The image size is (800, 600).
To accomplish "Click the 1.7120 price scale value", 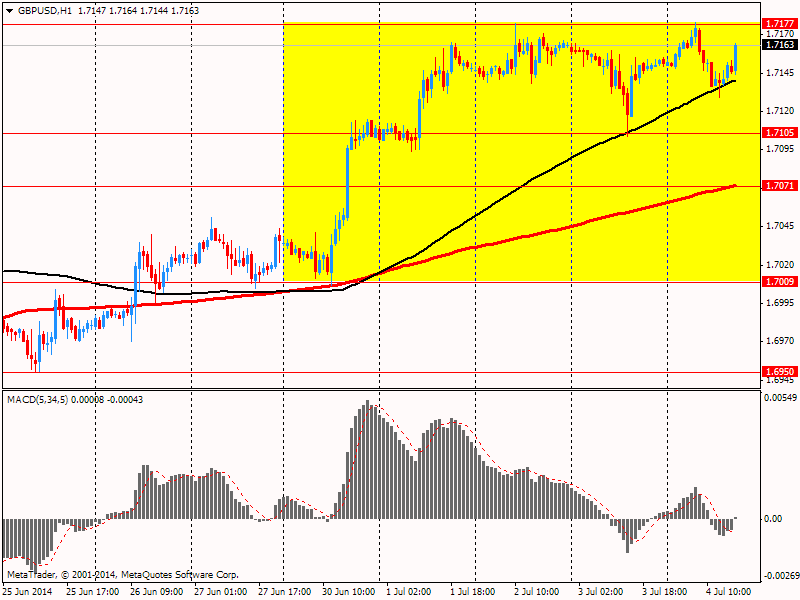I will 781,111.
